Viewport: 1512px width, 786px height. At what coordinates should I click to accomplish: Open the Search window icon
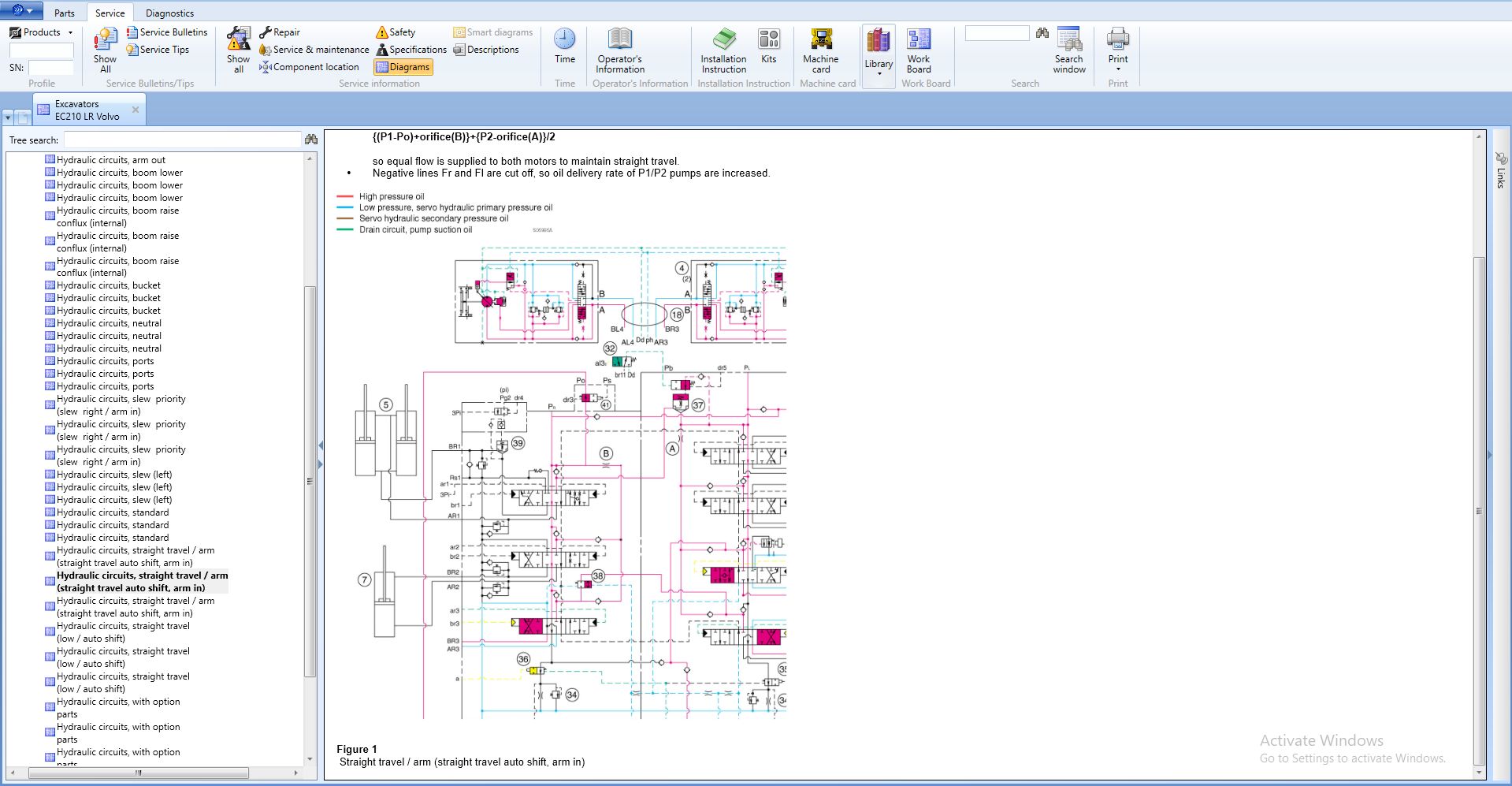(1068, 39)
